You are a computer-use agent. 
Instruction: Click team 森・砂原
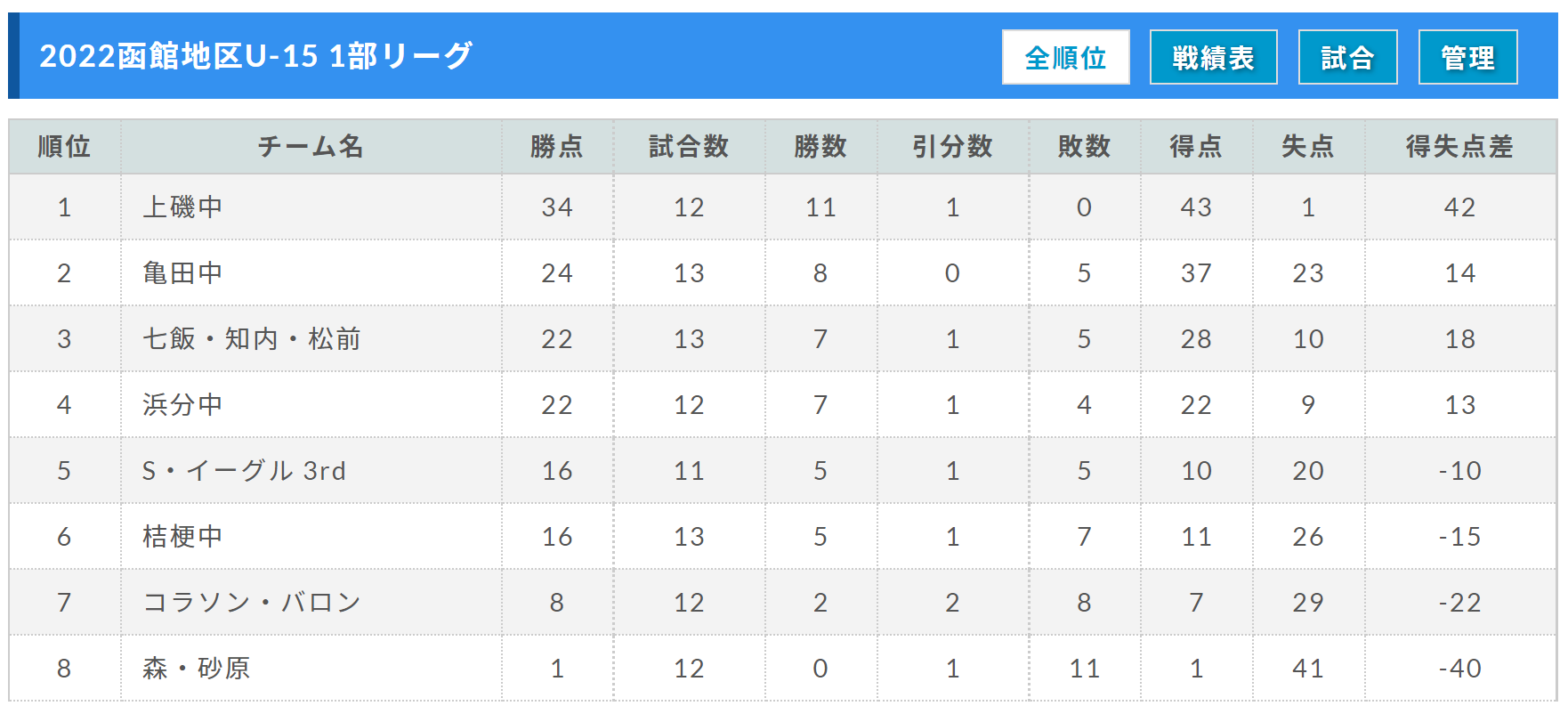(x=197, y=668)
